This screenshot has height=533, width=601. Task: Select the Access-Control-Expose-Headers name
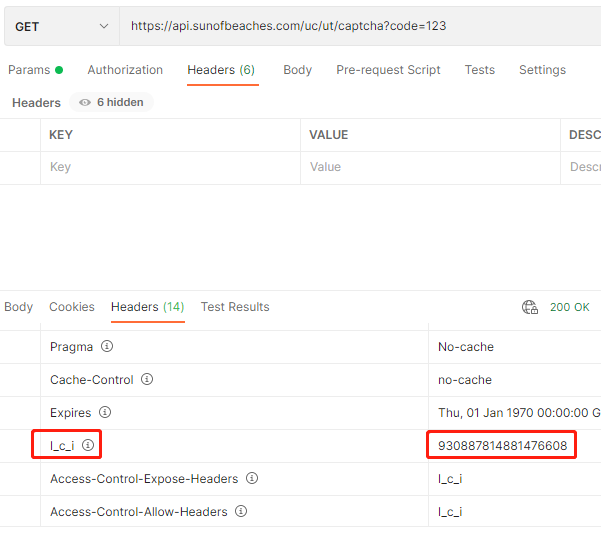coord(144,479)
